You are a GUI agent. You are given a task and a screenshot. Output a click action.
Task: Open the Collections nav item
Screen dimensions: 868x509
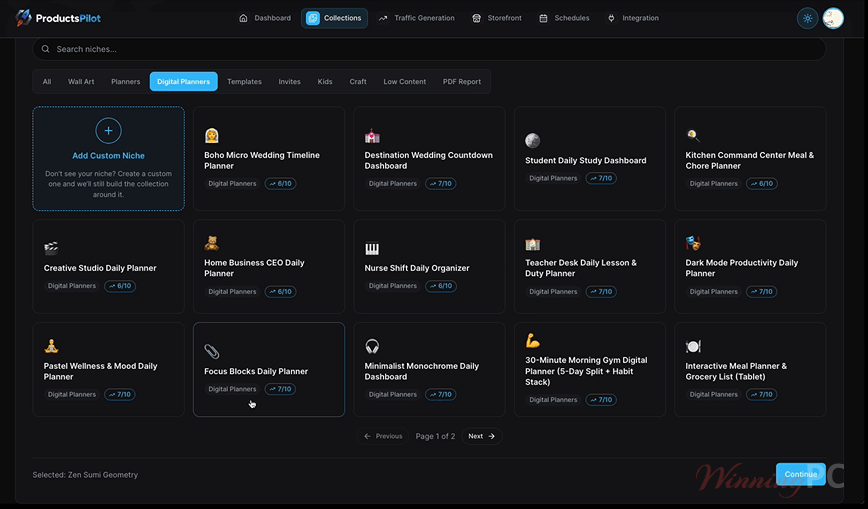click(x=334, y=18)
